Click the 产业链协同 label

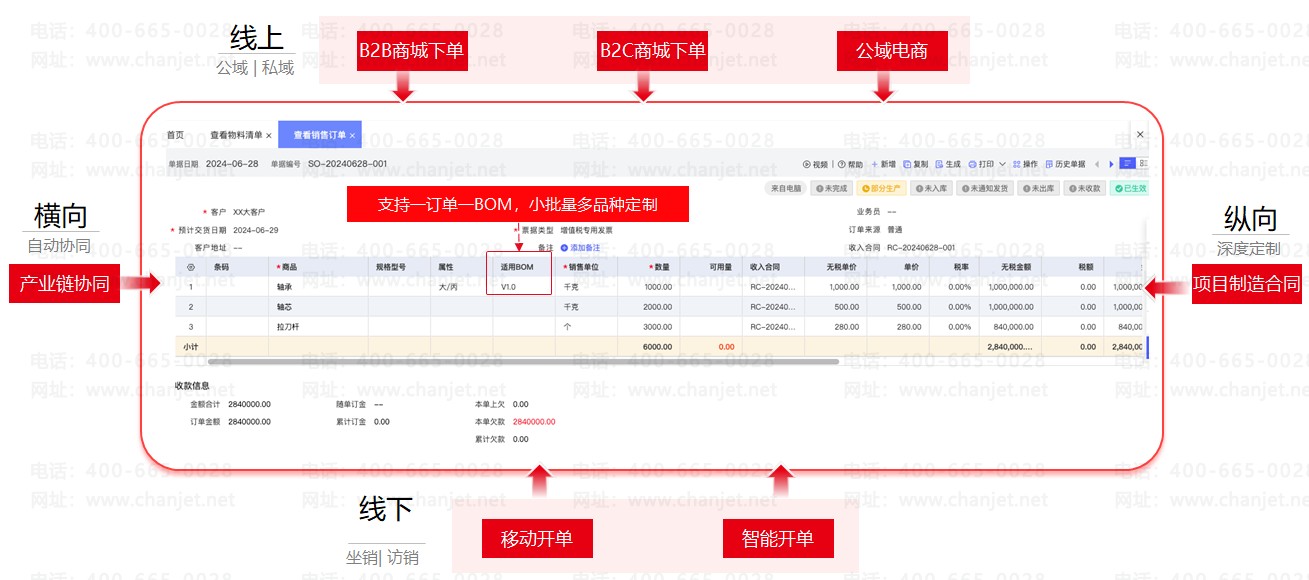point(64,284)
